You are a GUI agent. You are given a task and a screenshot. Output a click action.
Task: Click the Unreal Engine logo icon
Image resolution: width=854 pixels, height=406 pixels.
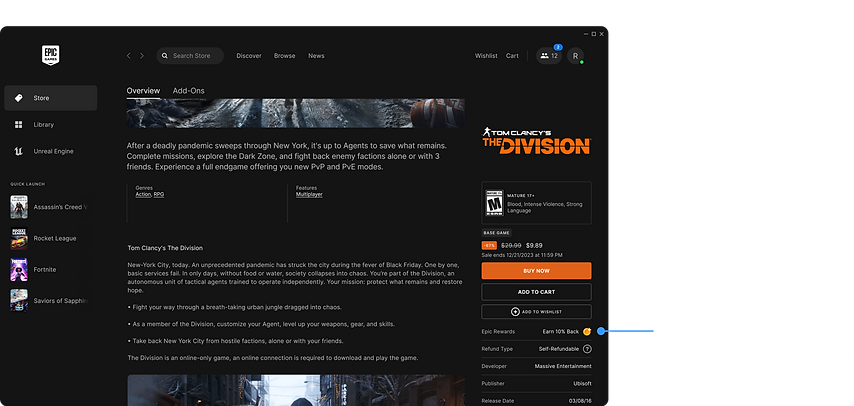click(x=19, y=152)
